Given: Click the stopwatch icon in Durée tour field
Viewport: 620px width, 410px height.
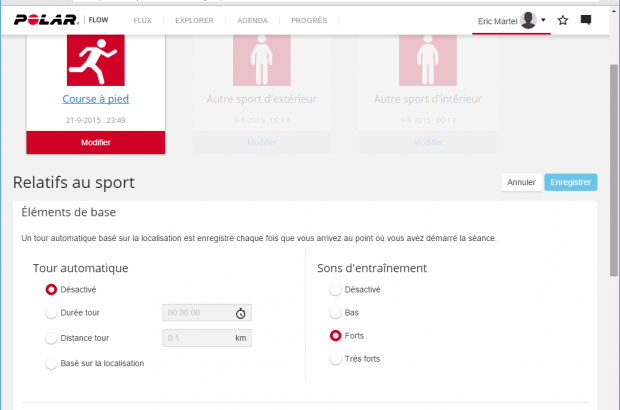Looking at the screenshot, I should click(x=241, y=313).
